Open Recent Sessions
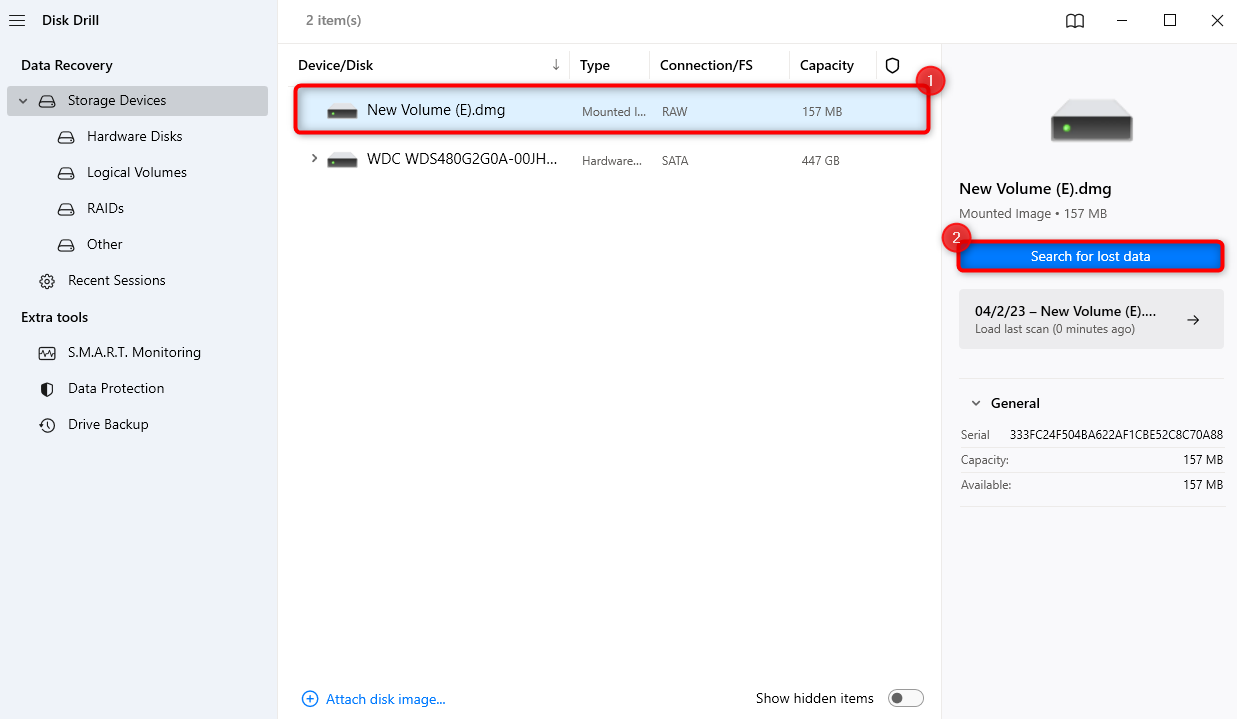Viewport: 1237px width, 719px height. (x=117, y=281)
